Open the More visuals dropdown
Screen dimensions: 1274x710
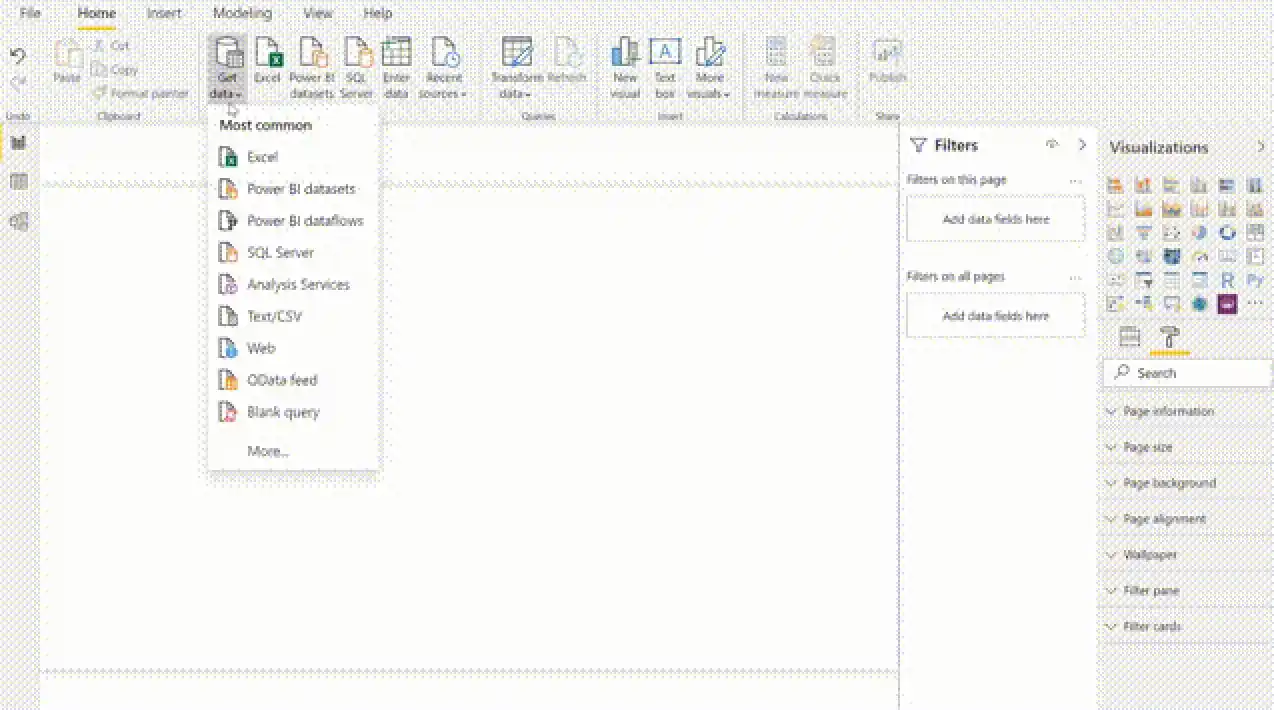(x=709, y=68)
